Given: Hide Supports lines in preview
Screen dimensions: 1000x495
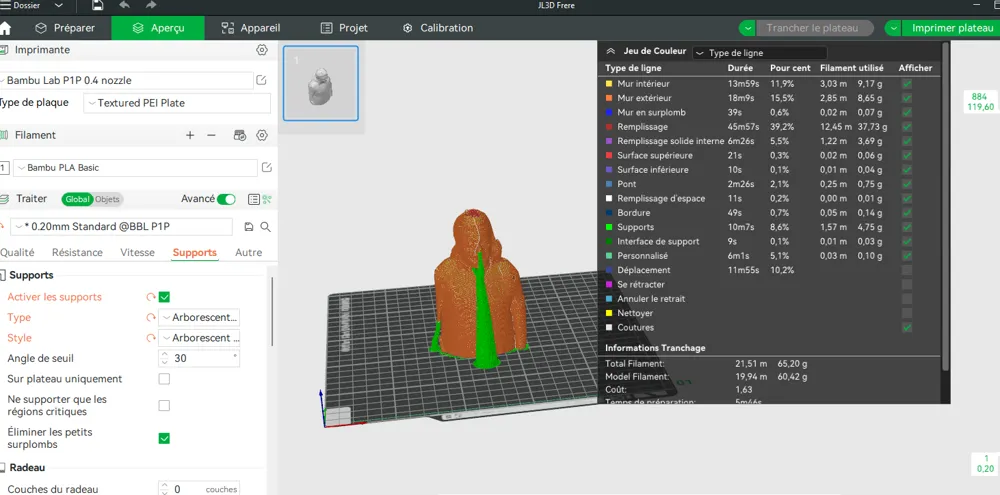Looking at the screenshot, I should pos(907,227).
